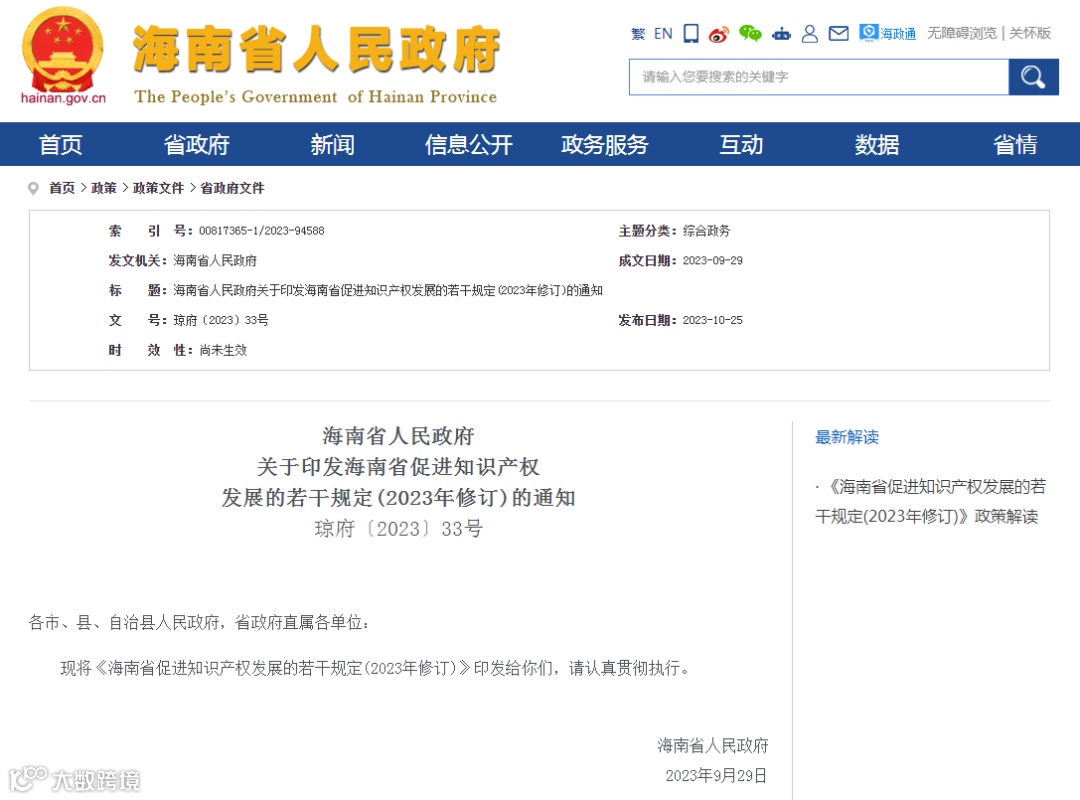
Task: Open the 信息公开 navigation tab
Action: pyautogui.click(x=469, y=145)
